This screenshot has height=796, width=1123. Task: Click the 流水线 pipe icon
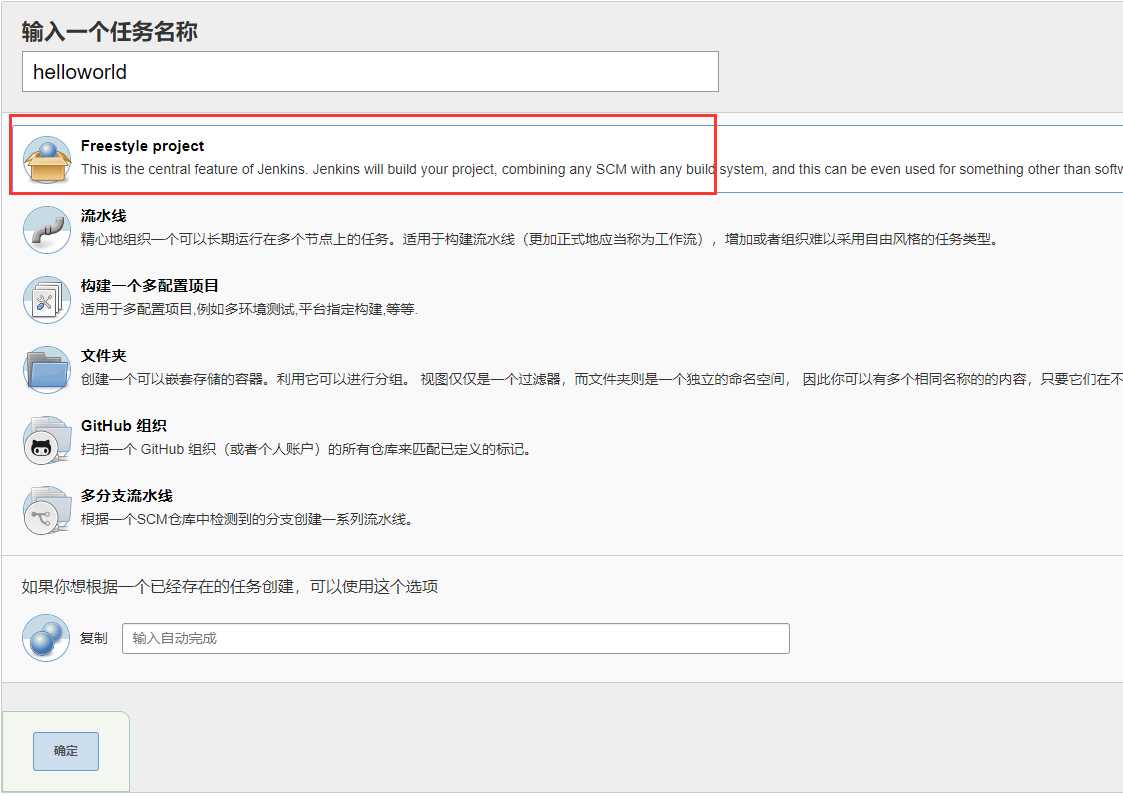(x=47, y=229)
